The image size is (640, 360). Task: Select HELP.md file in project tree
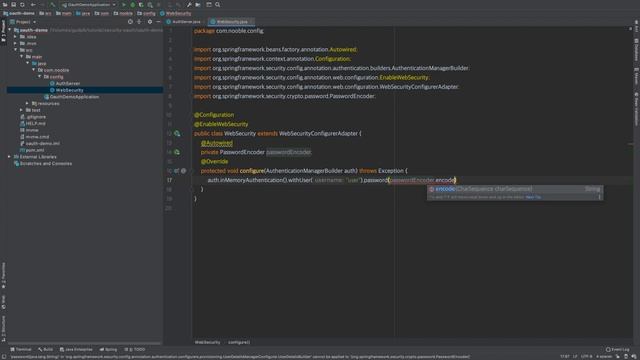[33, 123]
